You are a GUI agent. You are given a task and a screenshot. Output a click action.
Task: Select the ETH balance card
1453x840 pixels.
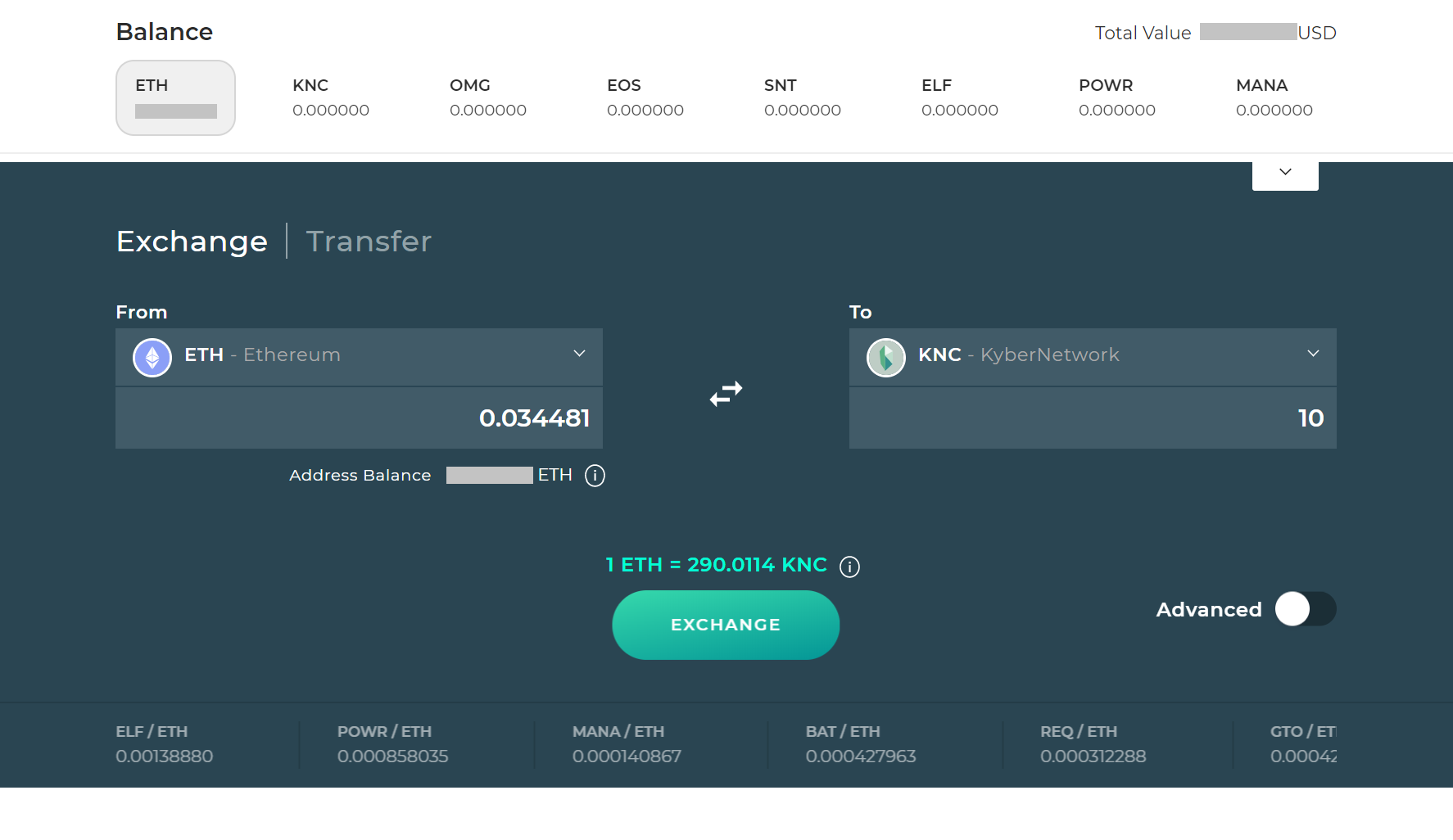coord(175,97)
